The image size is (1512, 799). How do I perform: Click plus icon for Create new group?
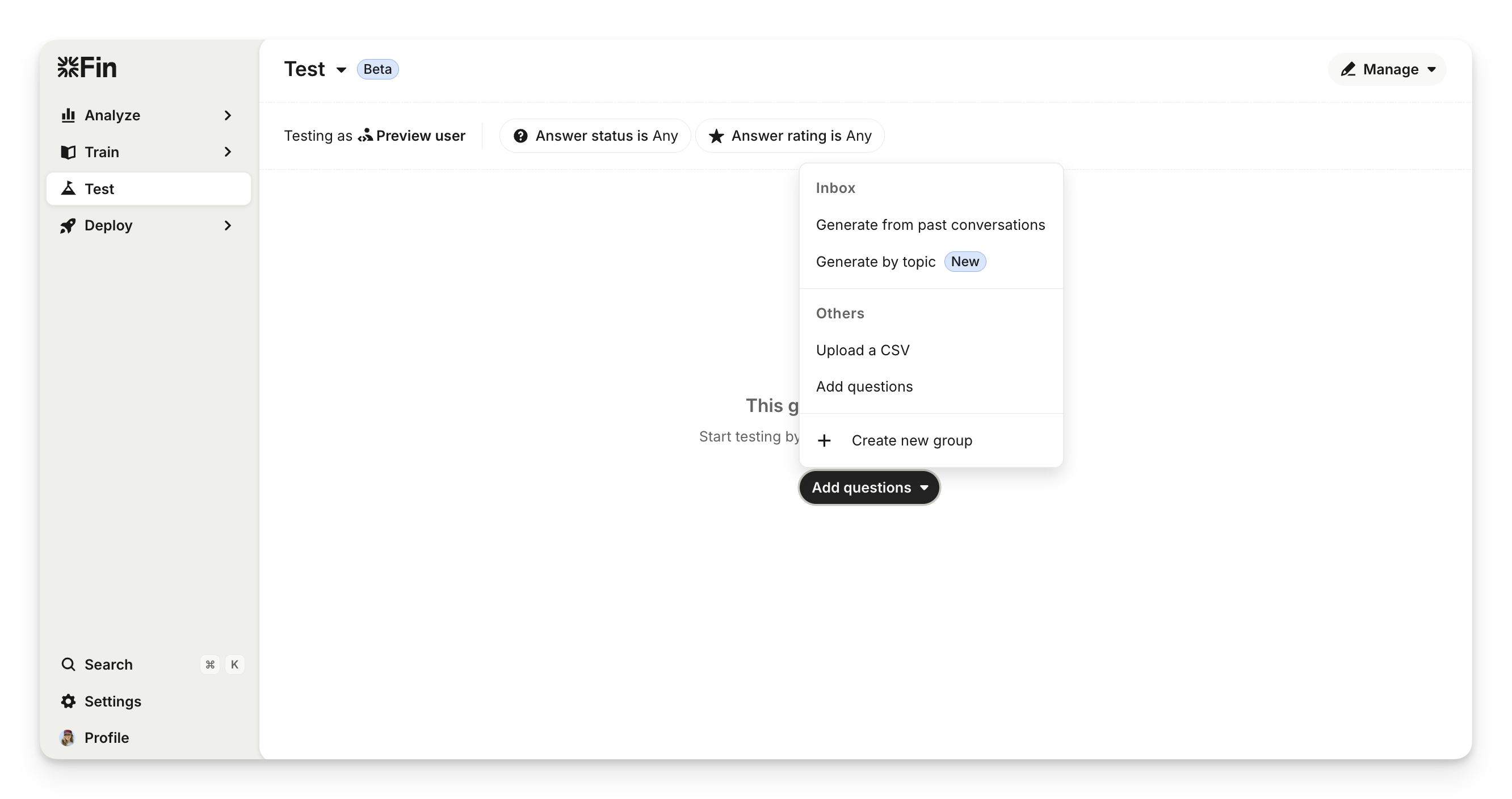[824, 440]
